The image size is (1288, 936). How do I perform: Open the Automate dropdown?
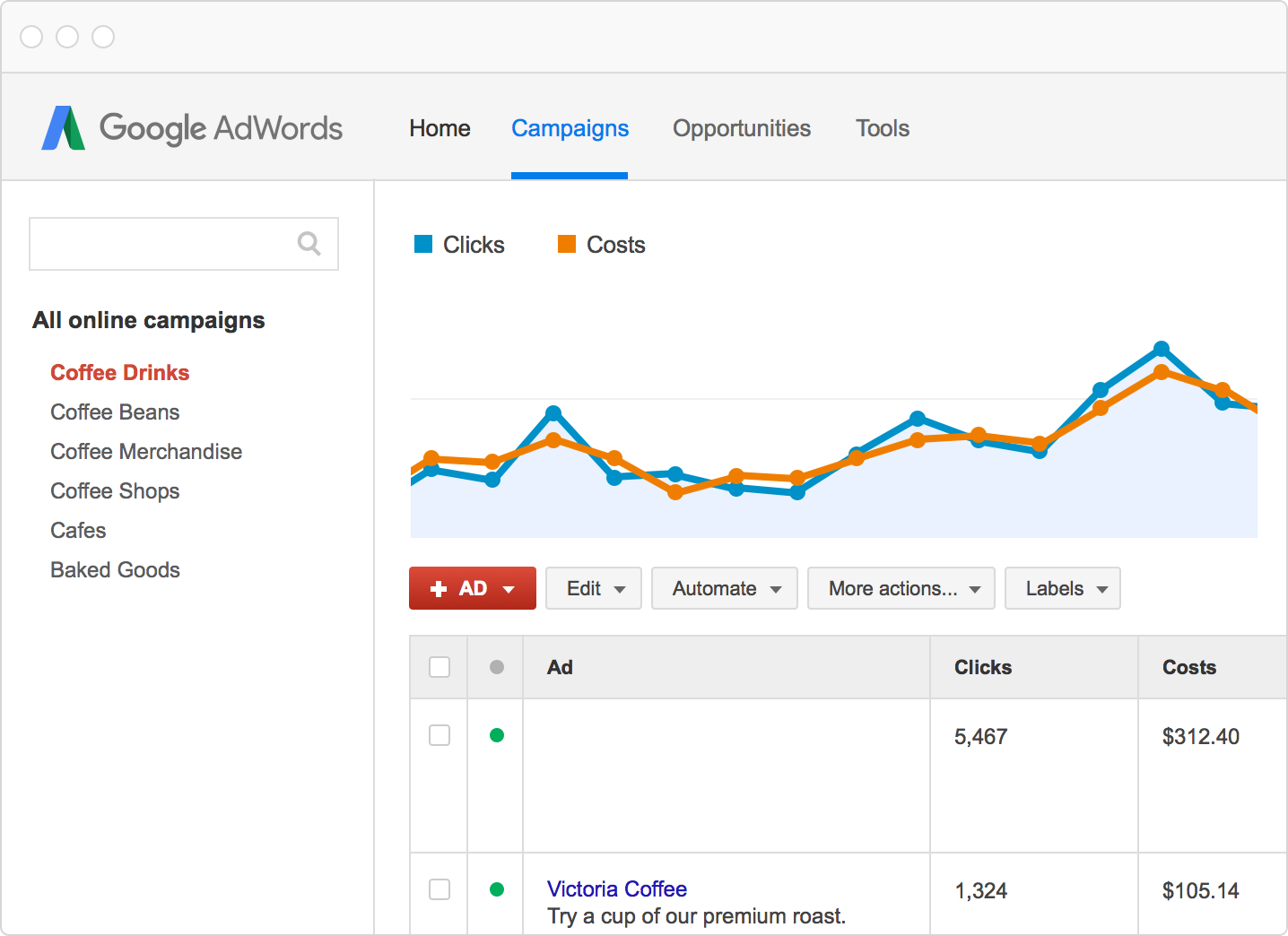tap(724, 588)
